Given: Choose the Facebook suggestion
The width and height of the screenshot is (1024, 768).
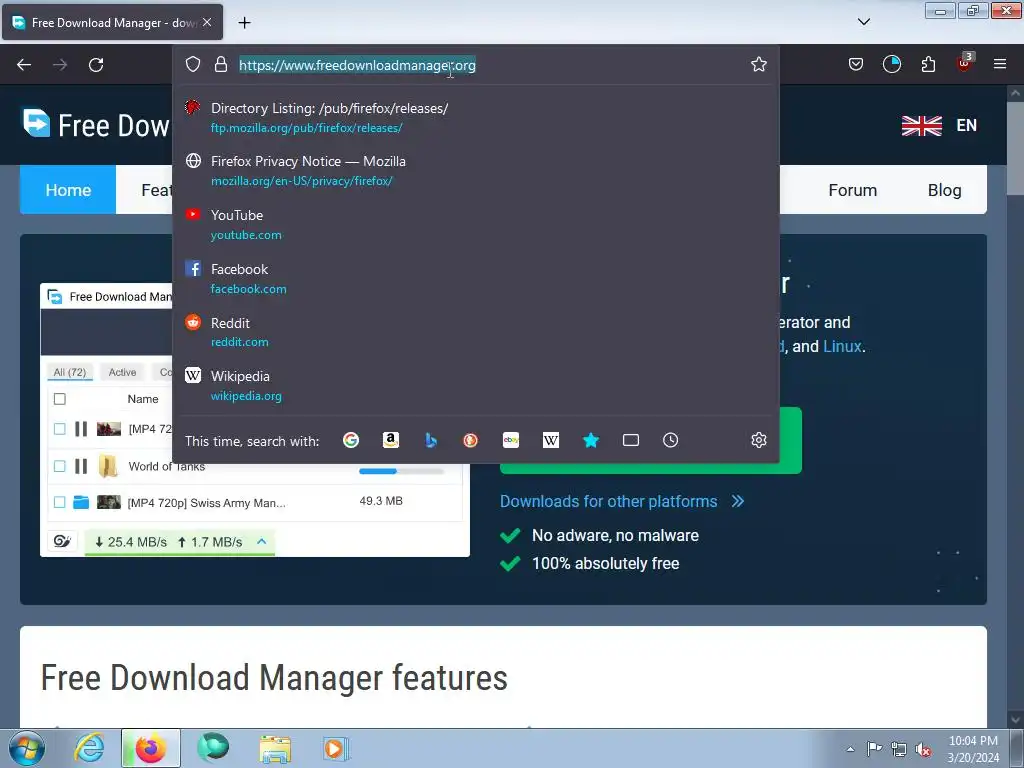Looking at the screenshot, I should coord(475,278).
